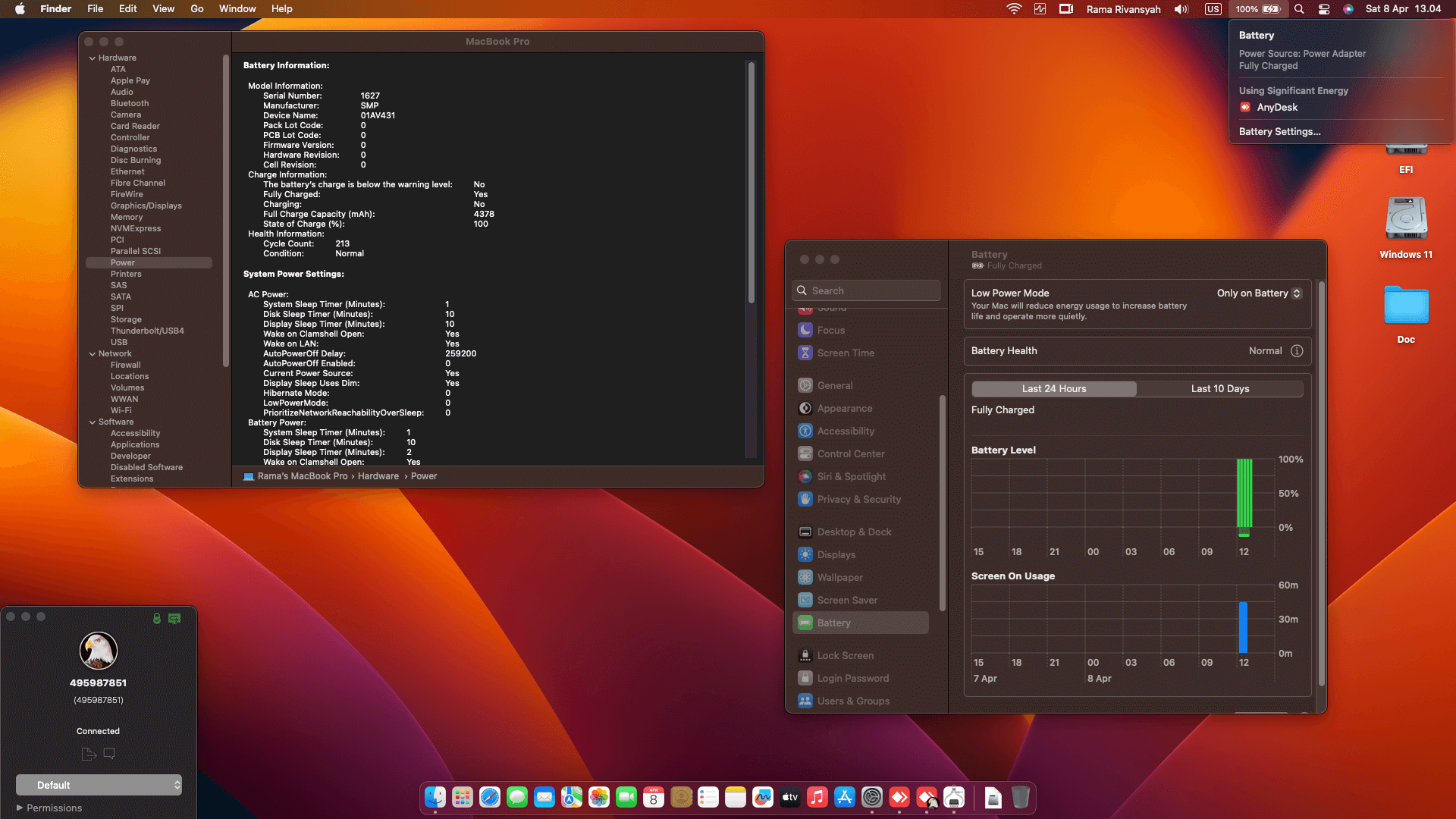Open the Only on Battery dropdown
This screenshot has width=1456, height=819.
tap(1259, 293)
